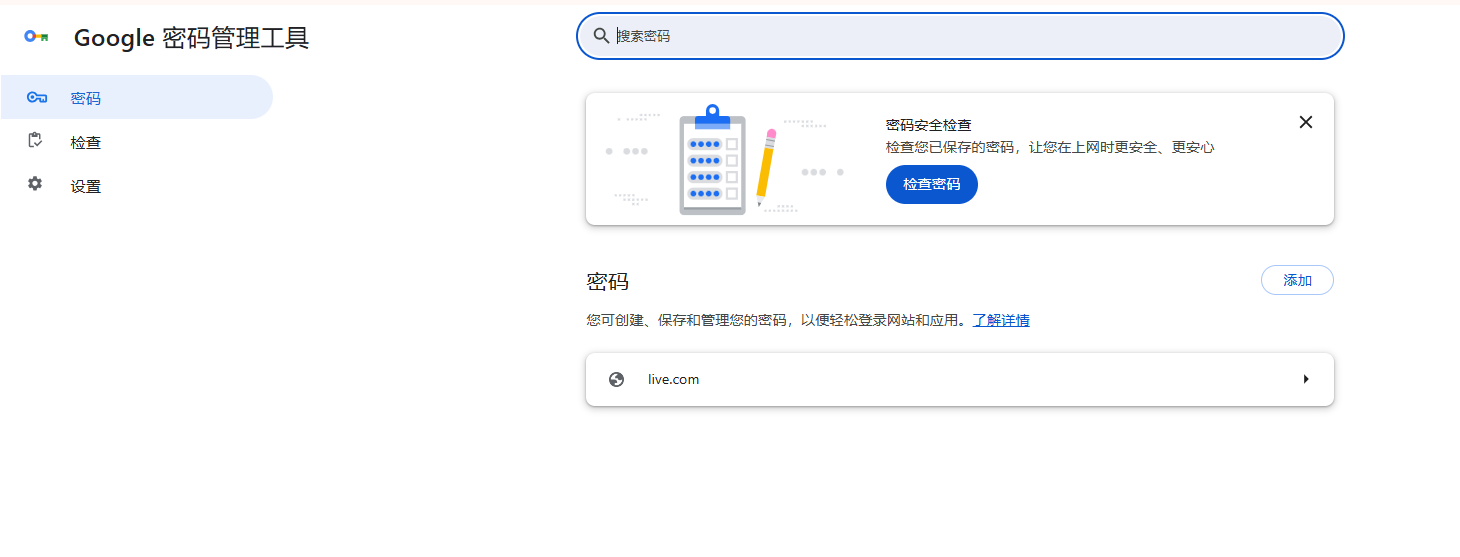Open the 检查 sidebar tab
Screen dimensions: 1460x557
(136, 141)
